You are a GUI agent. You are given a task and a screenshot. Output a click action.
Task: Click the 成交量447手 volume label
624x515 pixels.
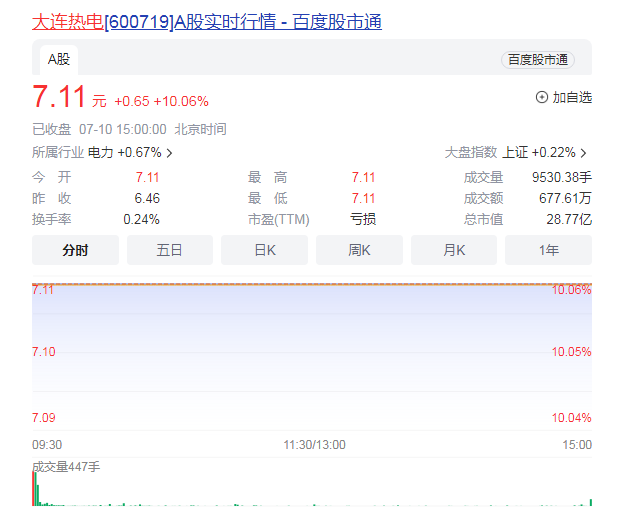[66, 466]
